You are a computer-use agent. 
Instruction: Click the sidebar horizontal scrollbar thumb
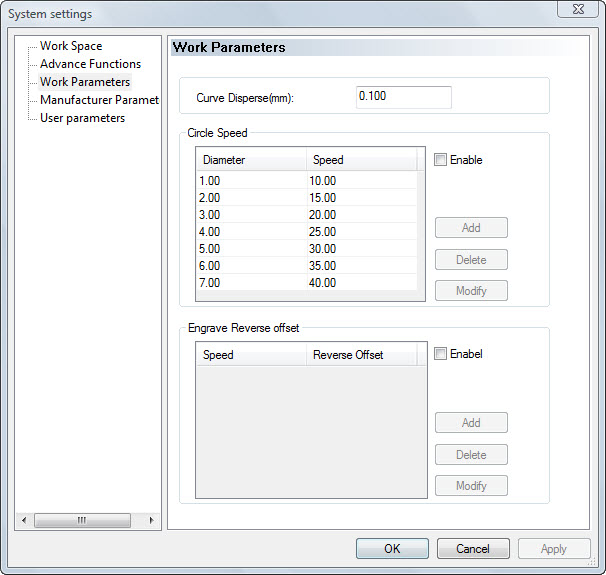(x=82, y=520)
